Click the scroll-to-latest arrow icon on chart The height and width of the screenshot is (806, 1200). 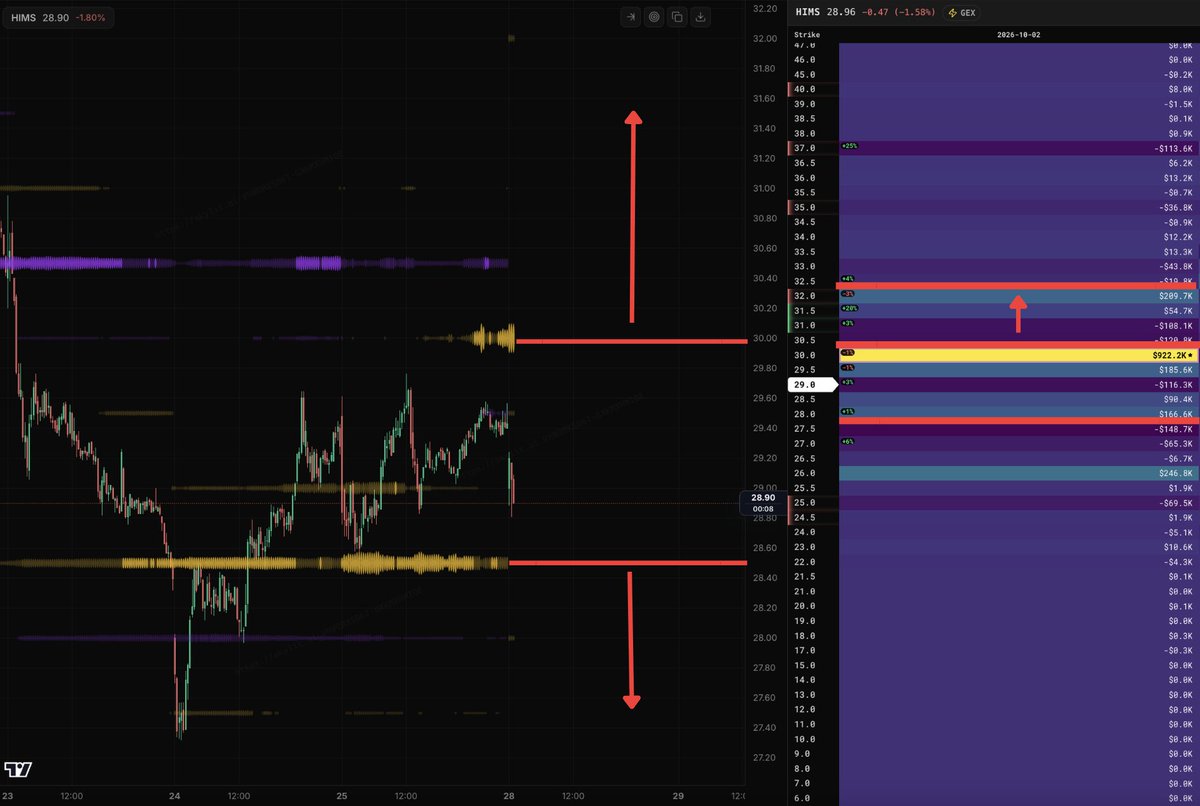coord(630,17)
